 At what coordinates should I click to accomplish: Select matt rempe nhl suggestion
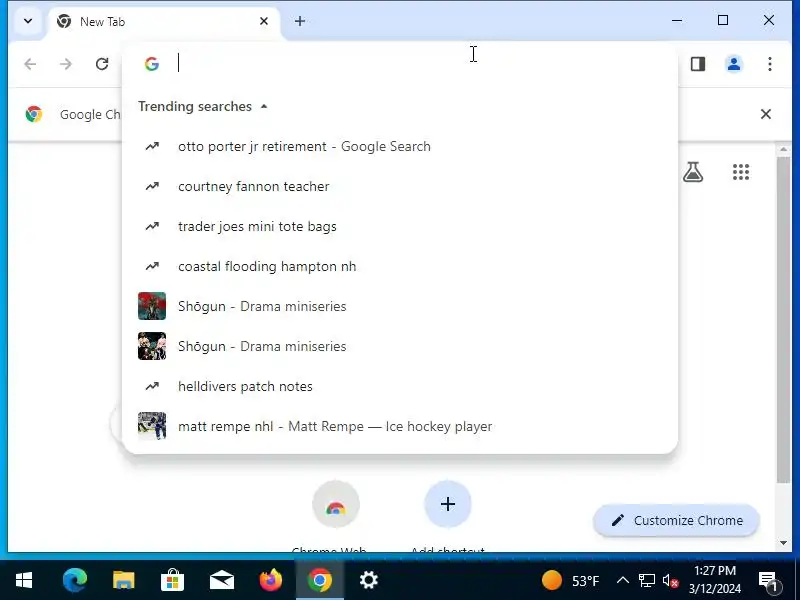(400, 426)
